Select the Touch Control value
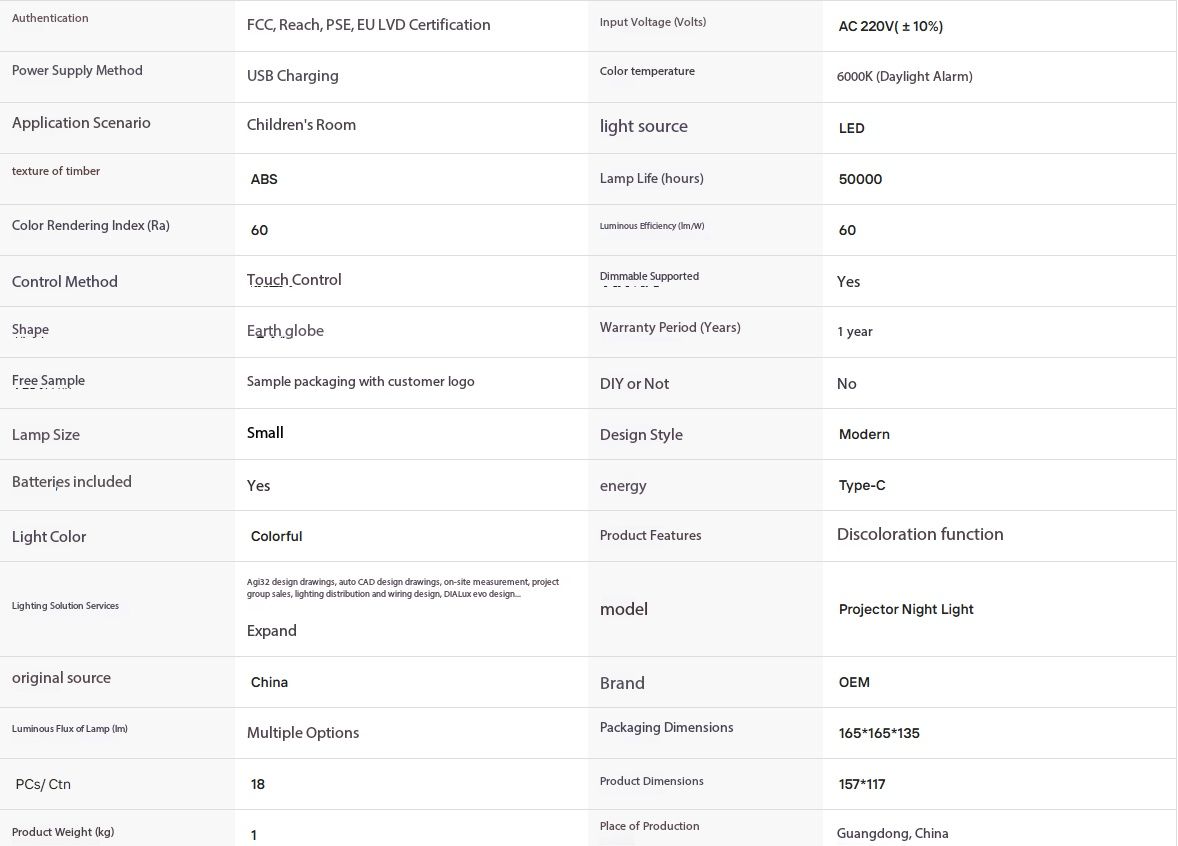This screenshot has width=1178, height=846. coord(294,279)
